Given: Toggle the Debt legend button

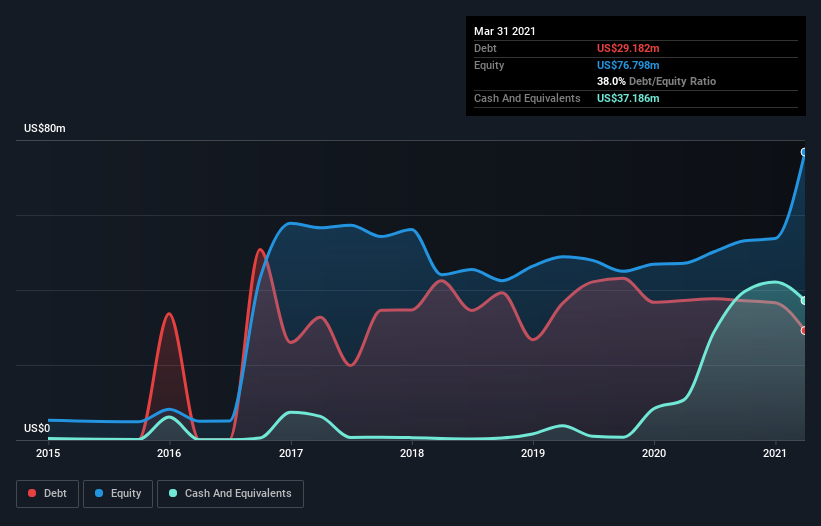Looking at the screenshot, I should (x=48, y=494).
